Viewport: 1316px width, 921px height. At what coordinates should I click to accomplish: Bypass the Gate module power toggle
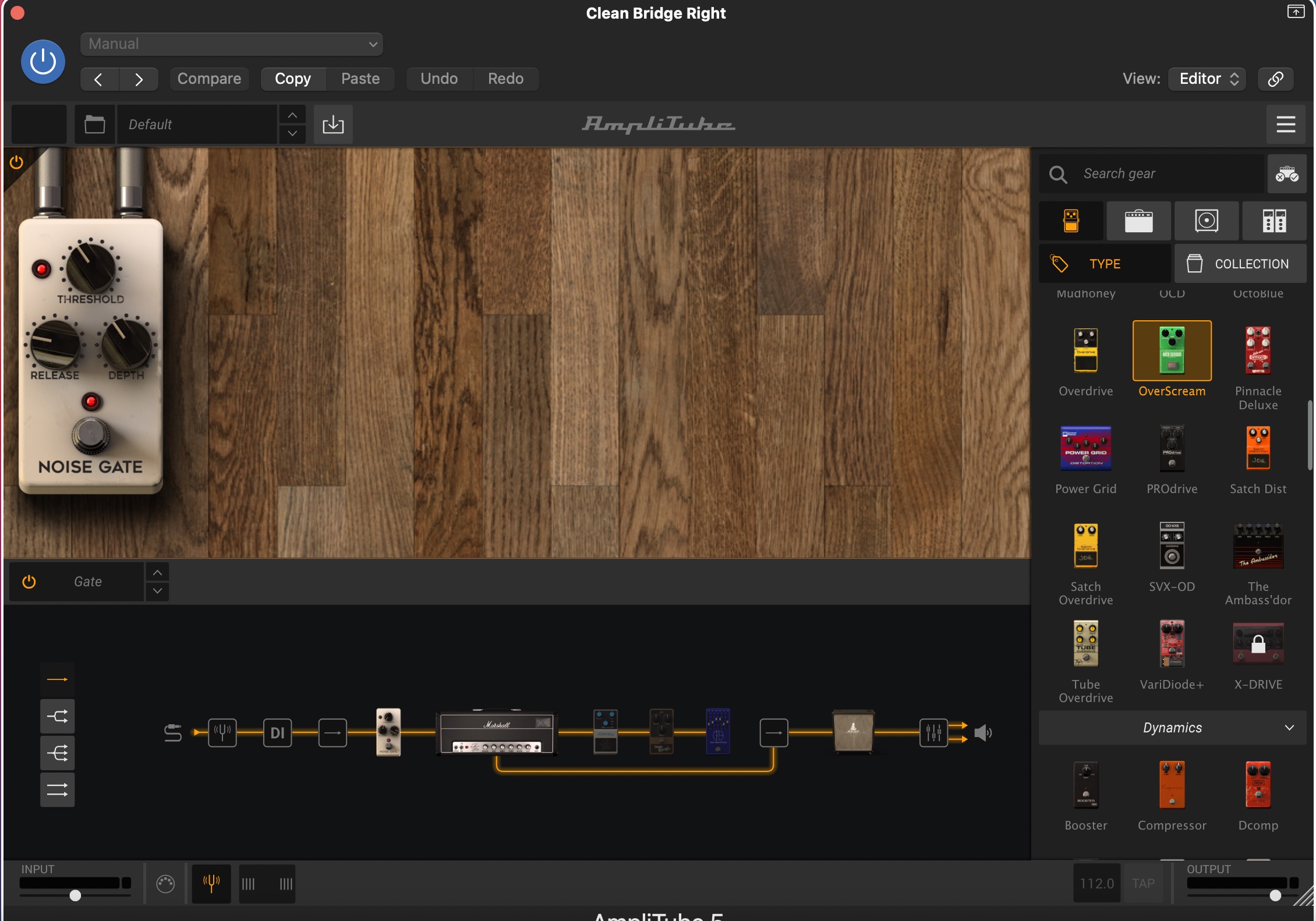coord(29,582)
